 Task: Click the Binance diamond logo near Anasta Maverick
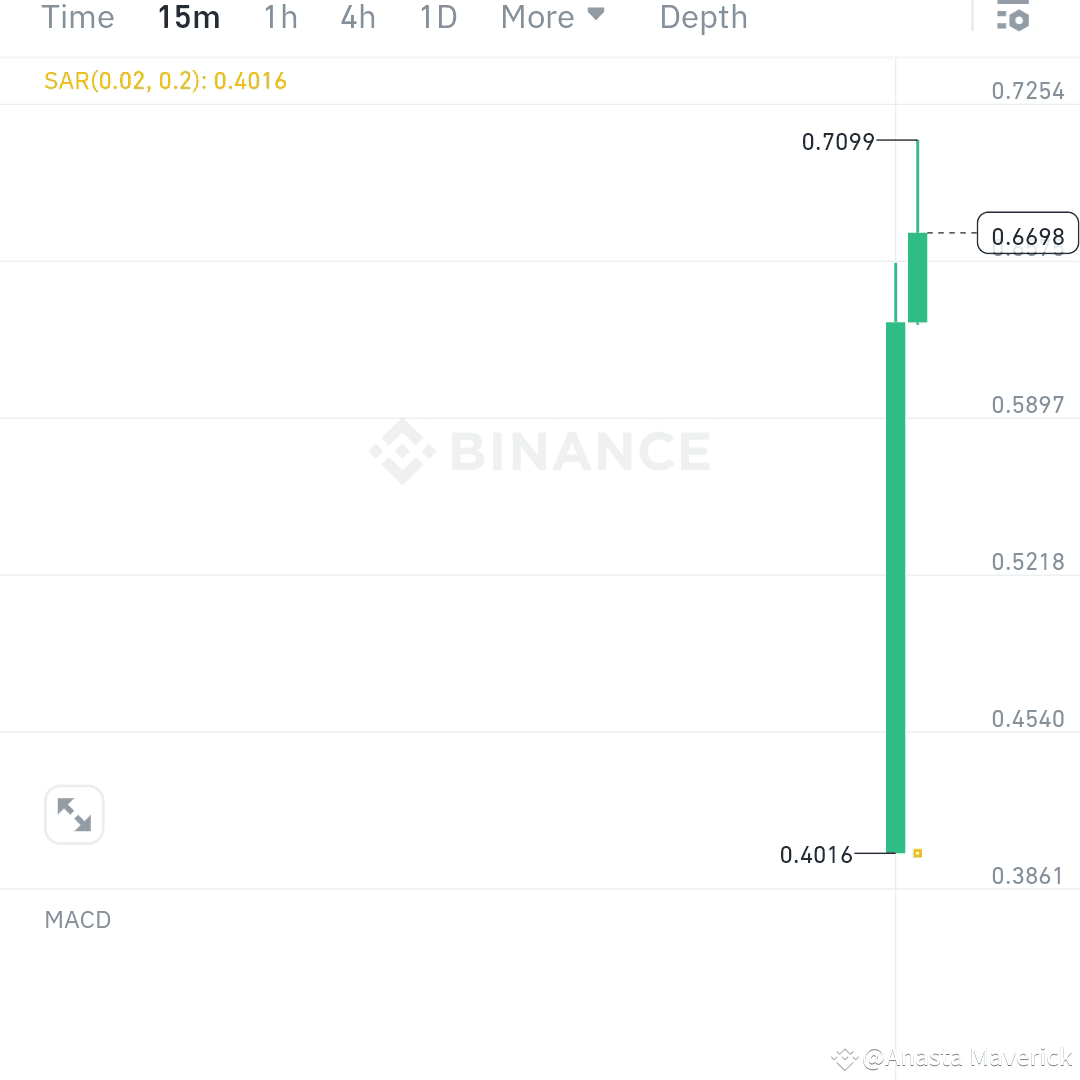coord(843,1056)
